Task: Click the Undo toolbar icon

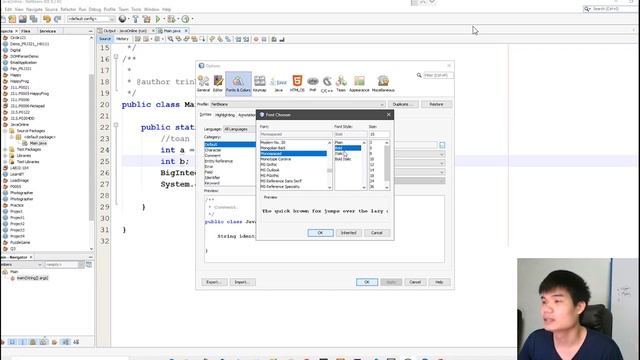Action: pyautogui.click(x=47, y=19)
